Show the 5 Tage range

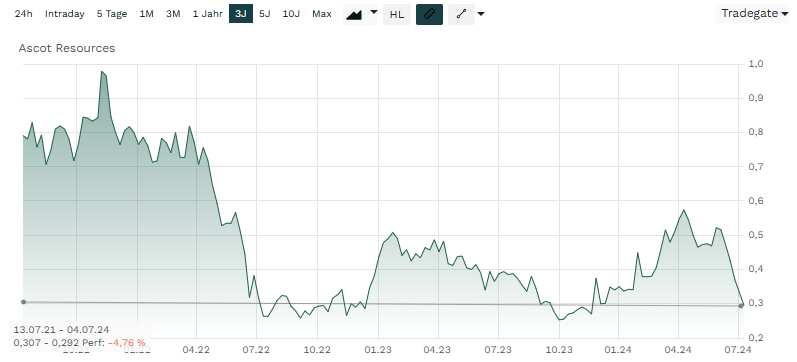(x=112, y=14)
